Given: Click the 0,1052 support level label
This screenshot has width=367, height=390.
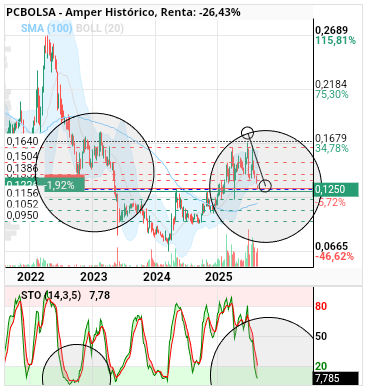Looking at the screenshot, I should coord(22,204).
